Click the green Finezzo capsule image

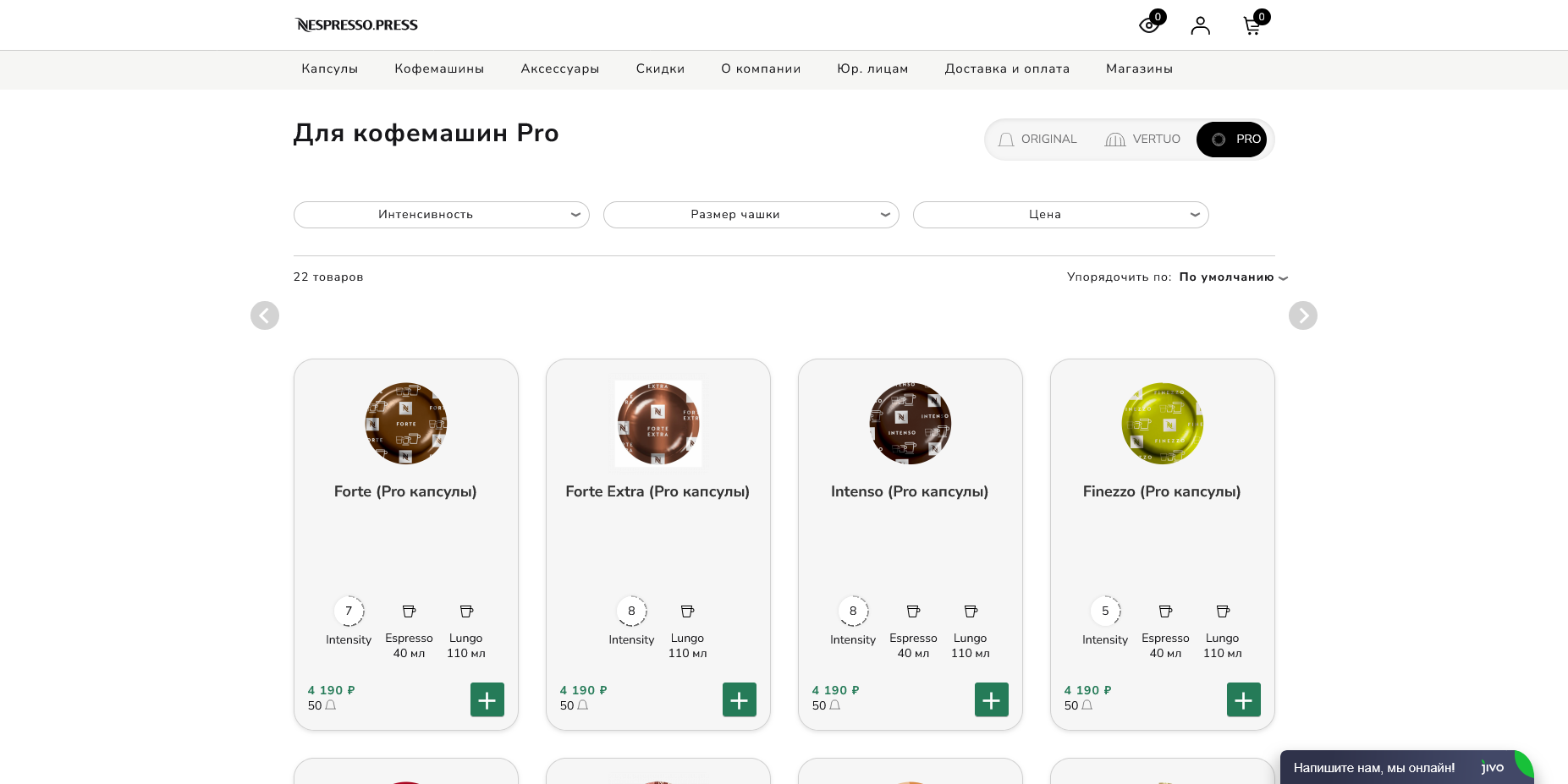(x=1163, y=423)
